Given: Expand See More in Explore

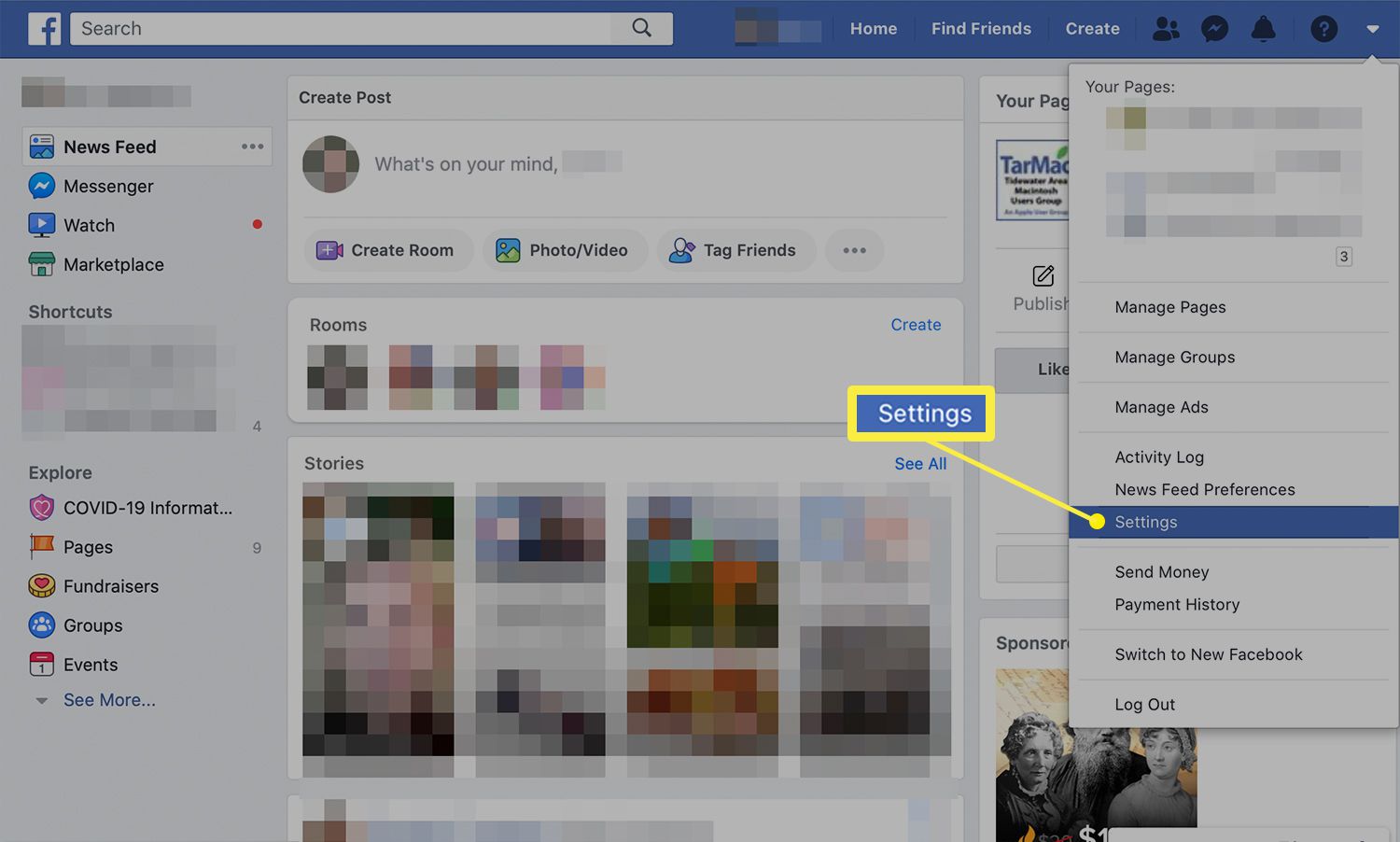Looking at the screenshot, I should pyautogui.click(x=109, y=700).
